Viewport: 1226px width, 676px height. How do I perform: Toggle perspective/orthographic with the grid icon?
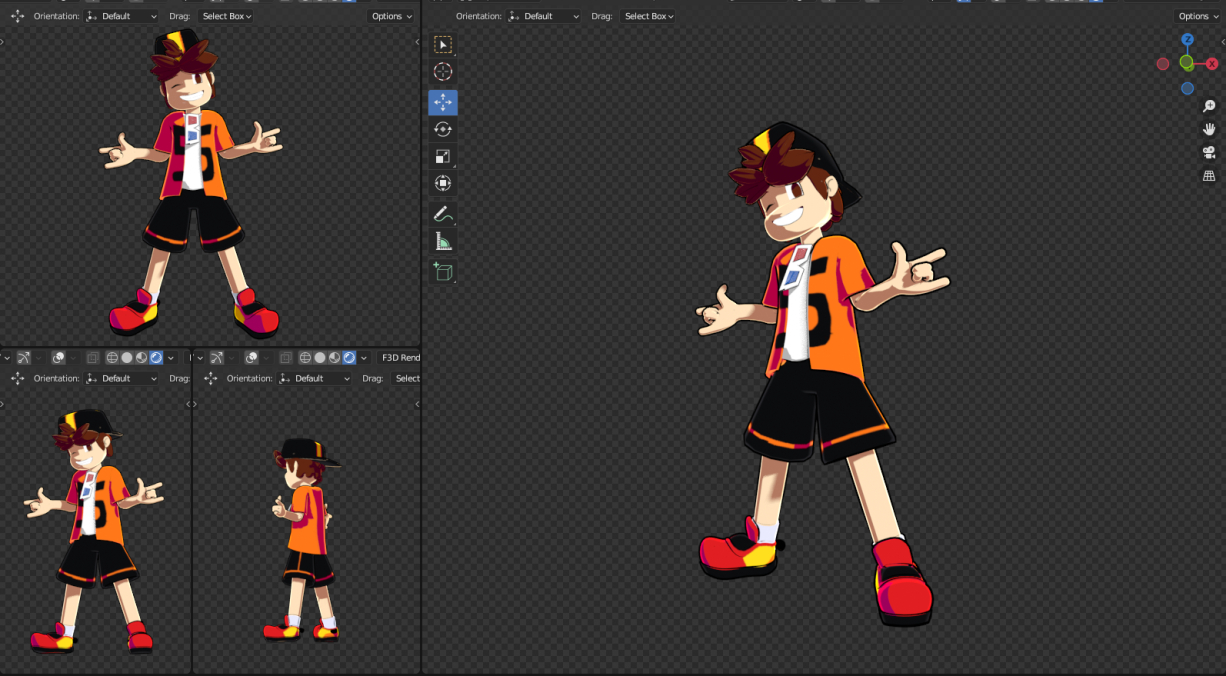point(1208,176)
